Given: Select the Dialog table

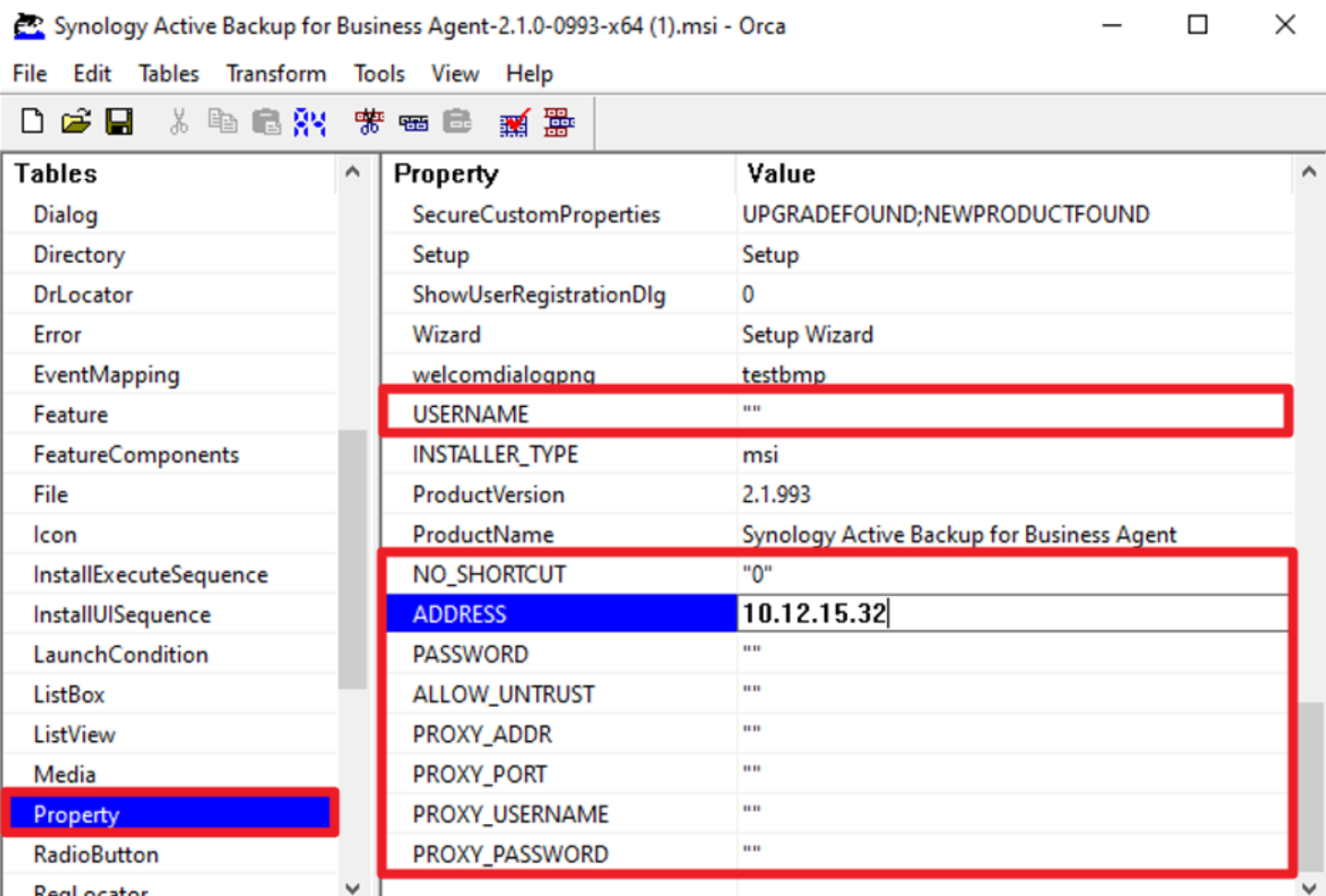Looking at the screenshot, I should (x=66, y=215).
